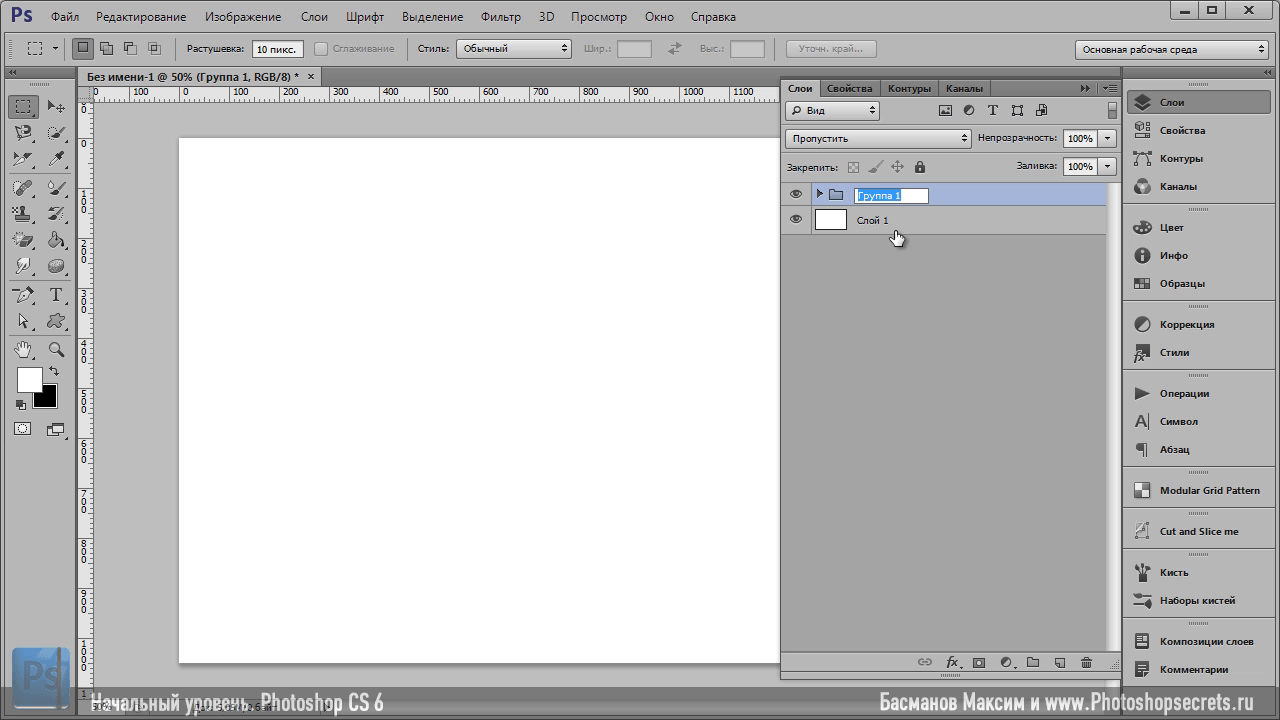Screen dimensions: 1280x720
Task: Toggle lock transparent pixels
Action: (x=853, y=167)
